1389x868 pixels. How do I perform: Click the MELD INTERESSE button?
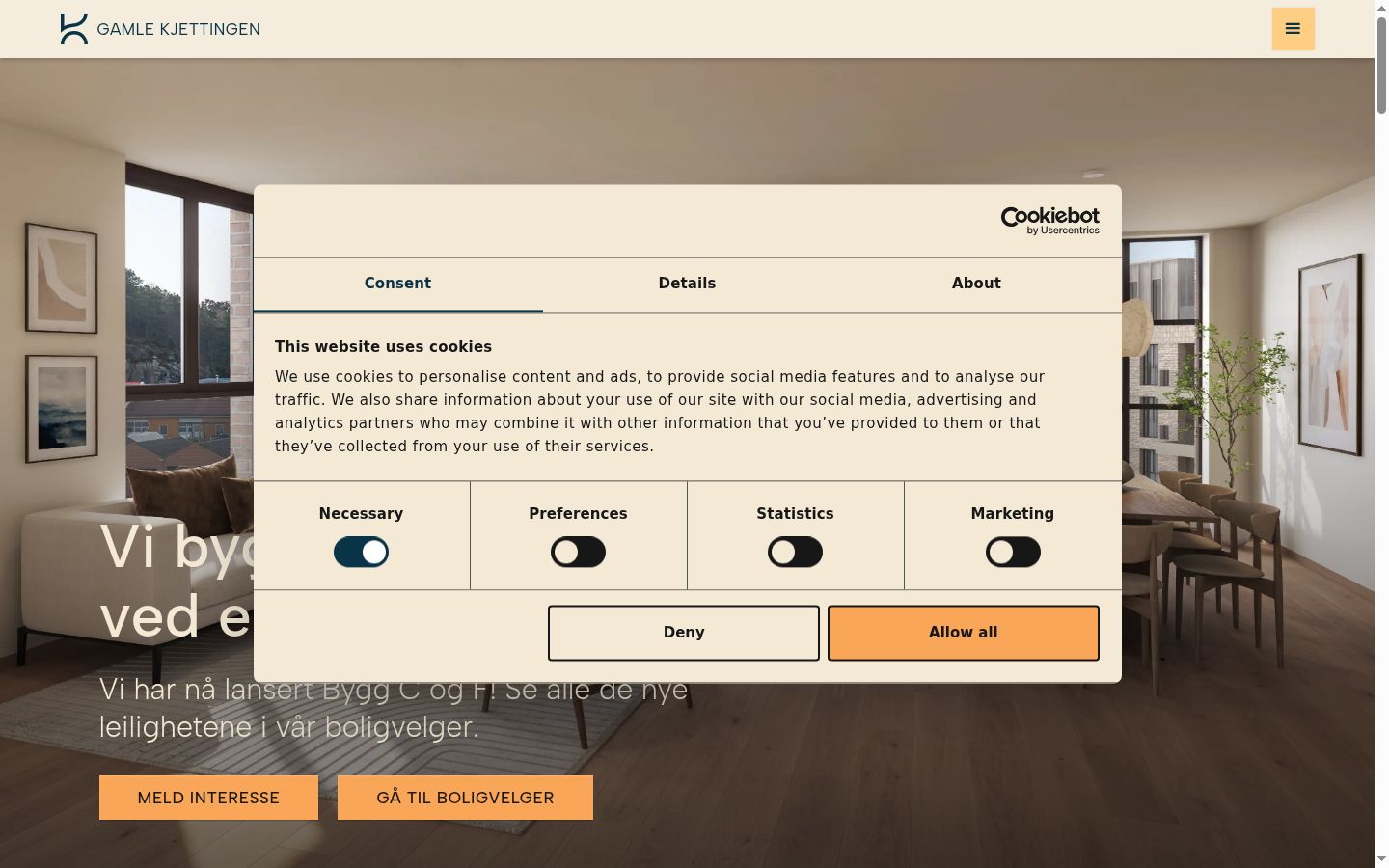point(208,798)
